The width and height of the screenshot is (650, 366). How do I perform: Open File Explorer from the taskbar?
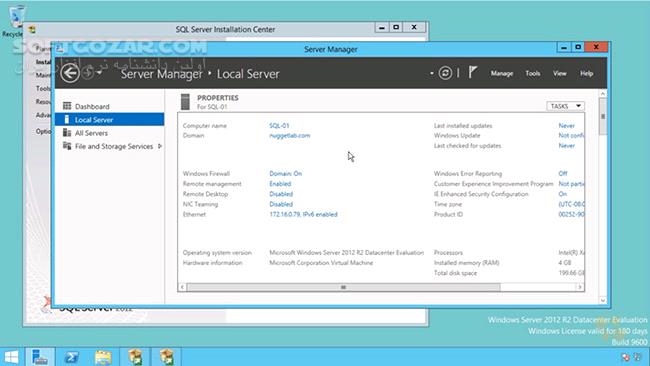[x=103, y=357]
